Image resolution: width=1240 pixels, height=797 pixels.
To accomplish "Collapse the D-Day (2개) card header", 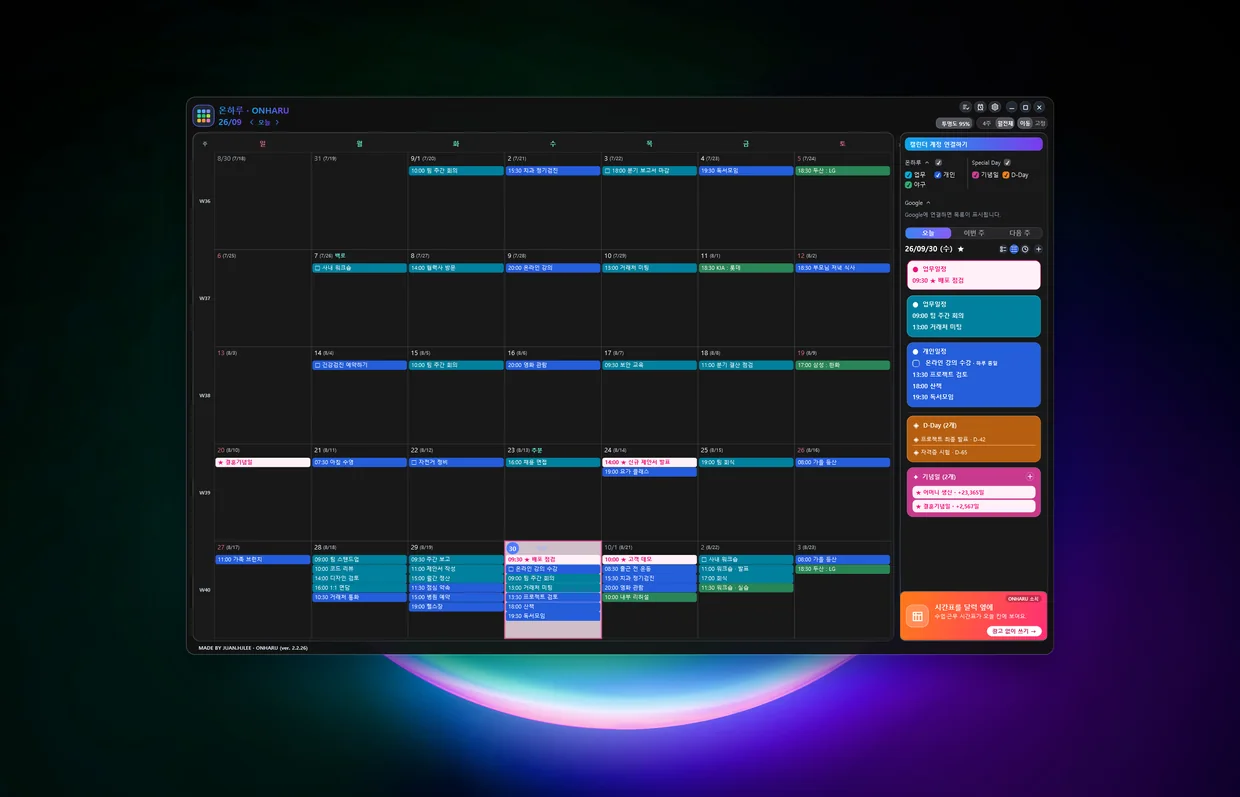I will click(x=974, y=425).
